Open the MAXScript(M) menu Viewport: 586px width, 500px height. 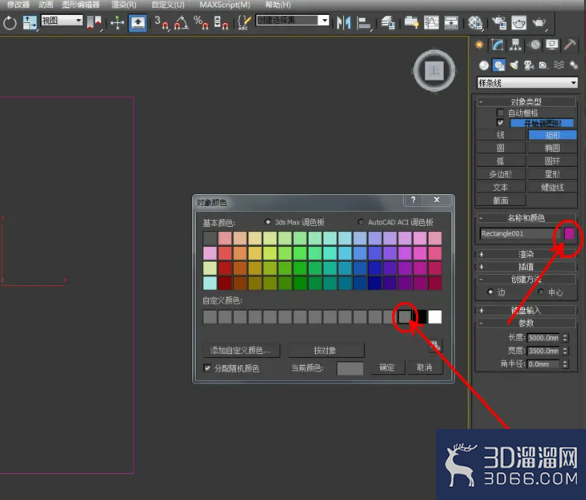(225, 5)
